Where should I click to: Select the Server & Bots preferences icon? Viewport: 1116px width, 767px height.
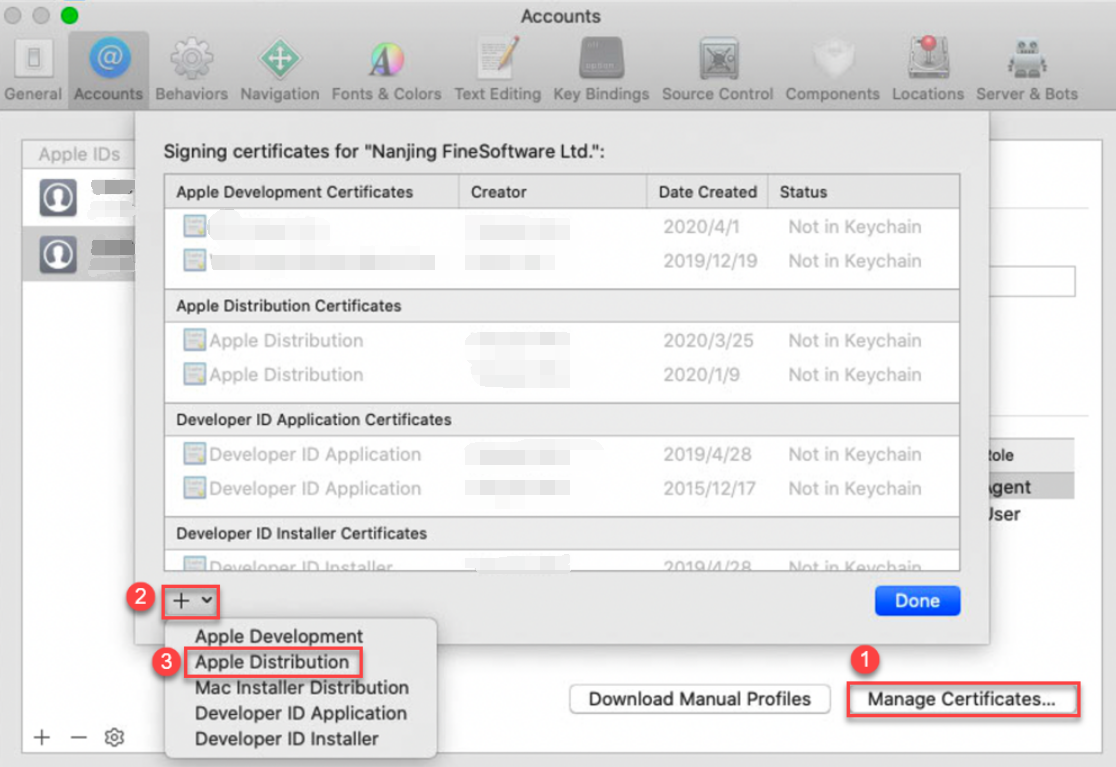point(1027,65)
